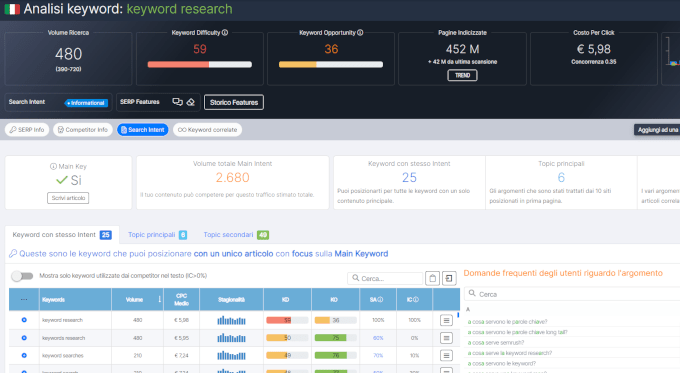The width and height of the screenshot is (680, 373).
Task: Click the keyword Cerca... search field
Action: point(385,278)
